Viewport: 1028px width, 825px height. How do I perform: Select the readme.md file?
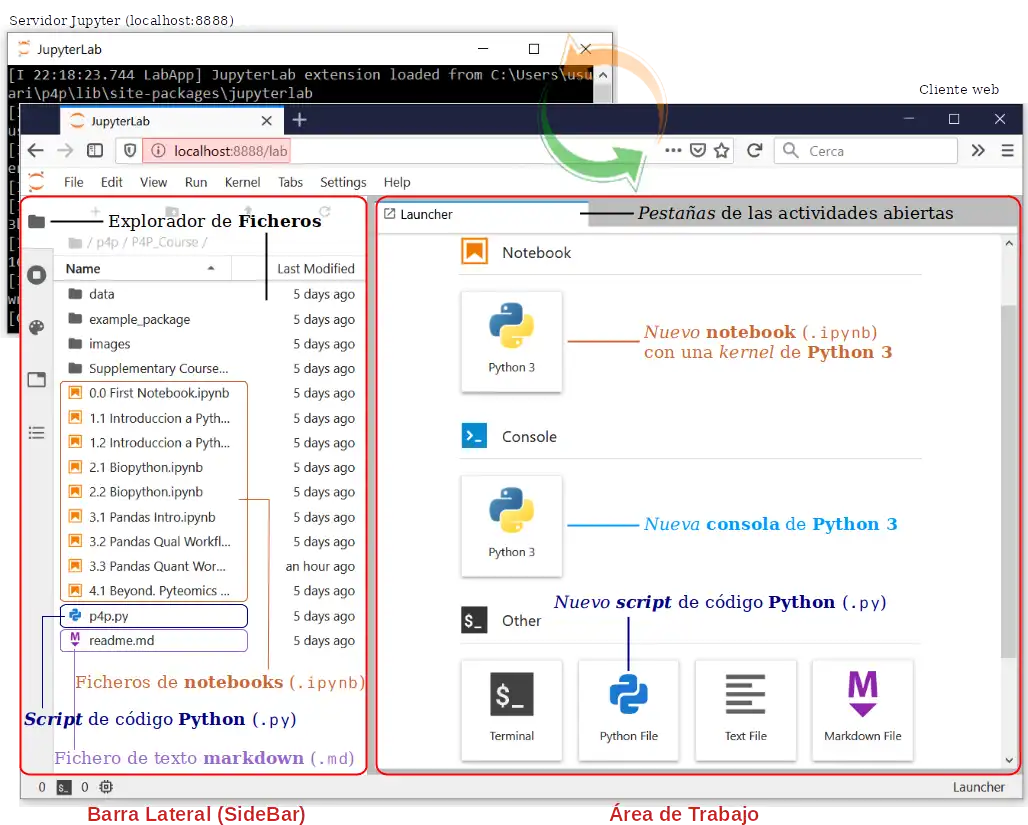pos(210,640)
